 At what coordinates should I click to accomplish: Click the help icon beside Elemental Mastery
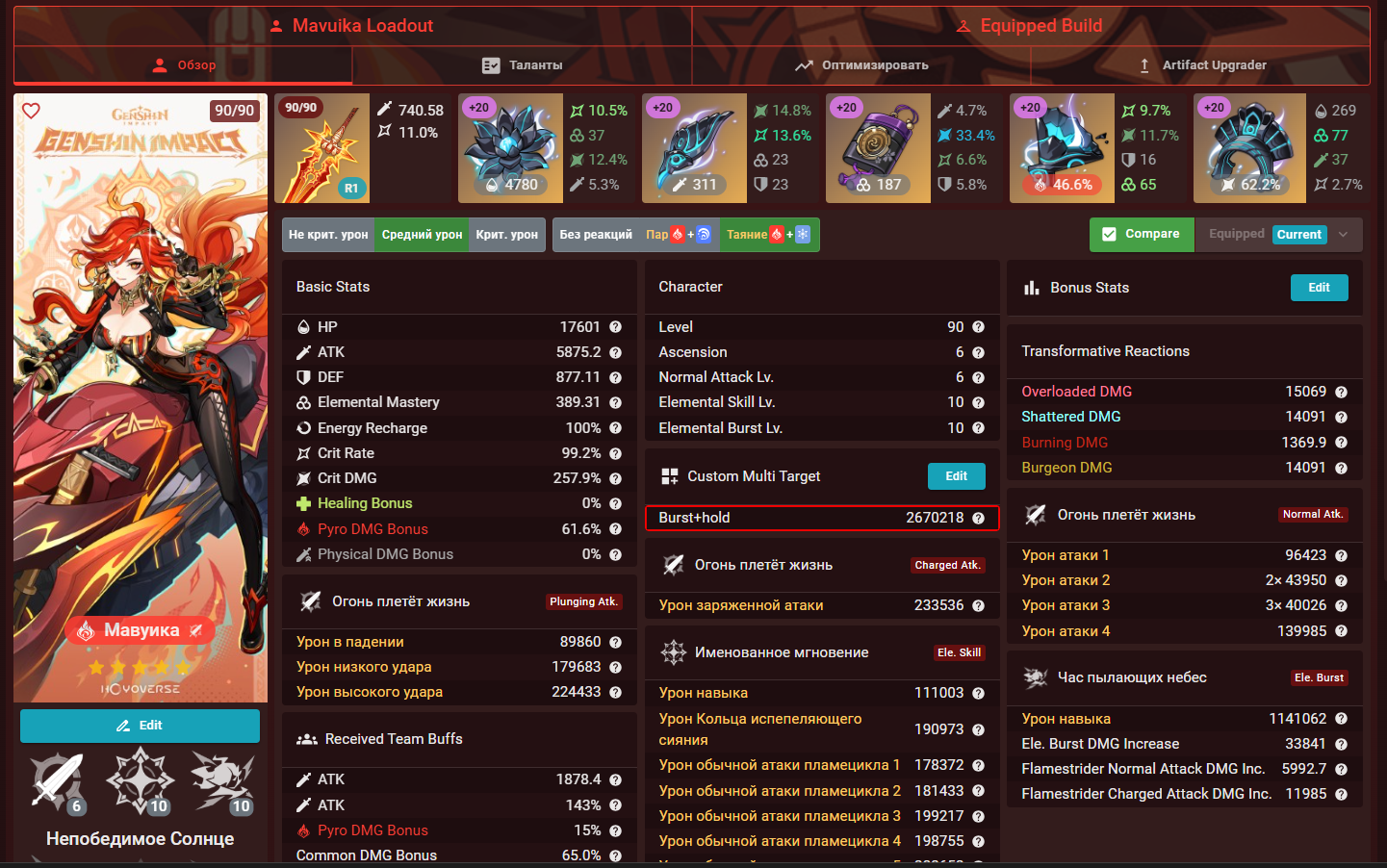point(615,402)
